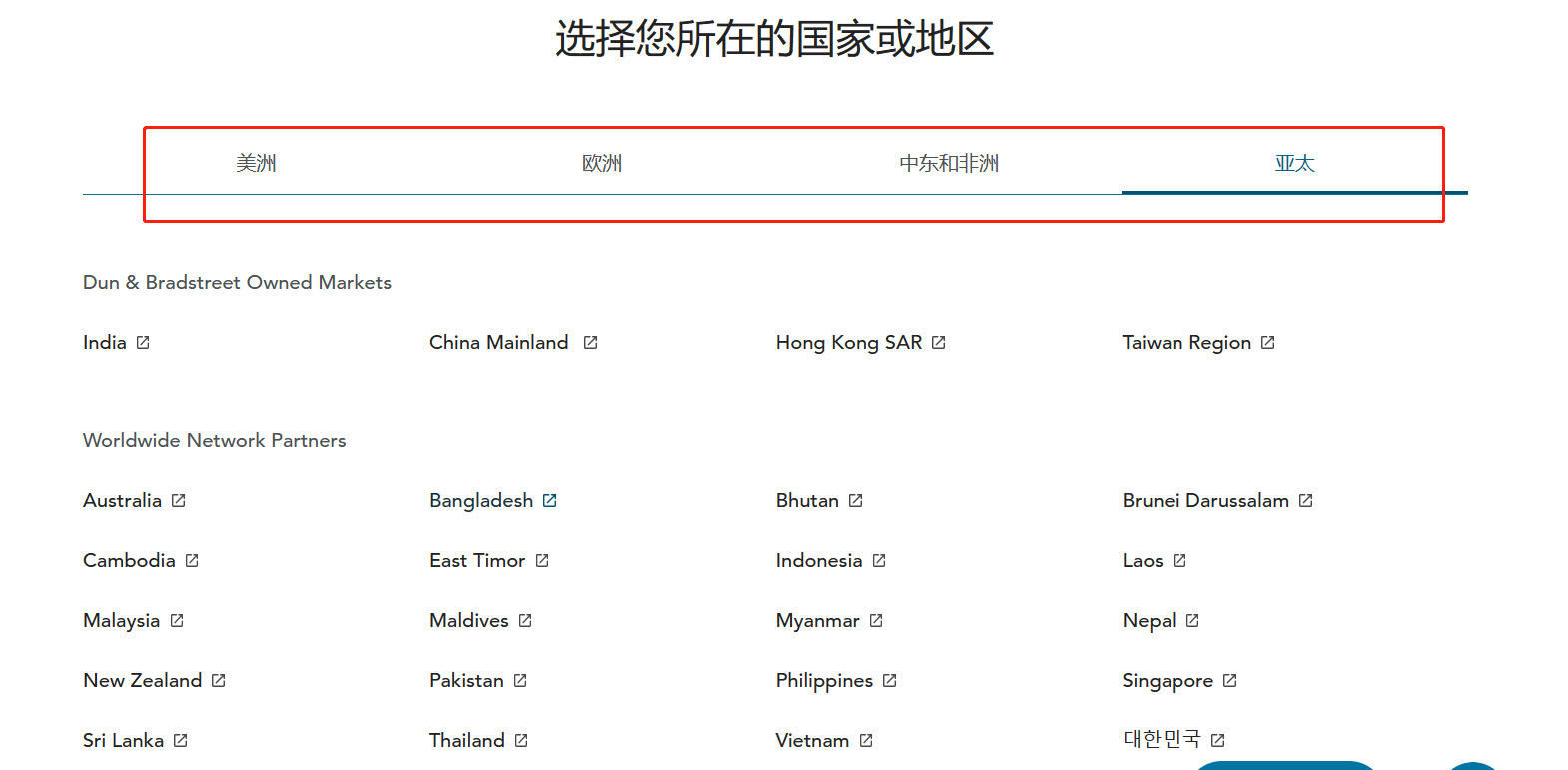This screenshot has height=770, width=1568.
Task: Click the external-link icon next to 대한민국
Action: tap(1217, 740)
